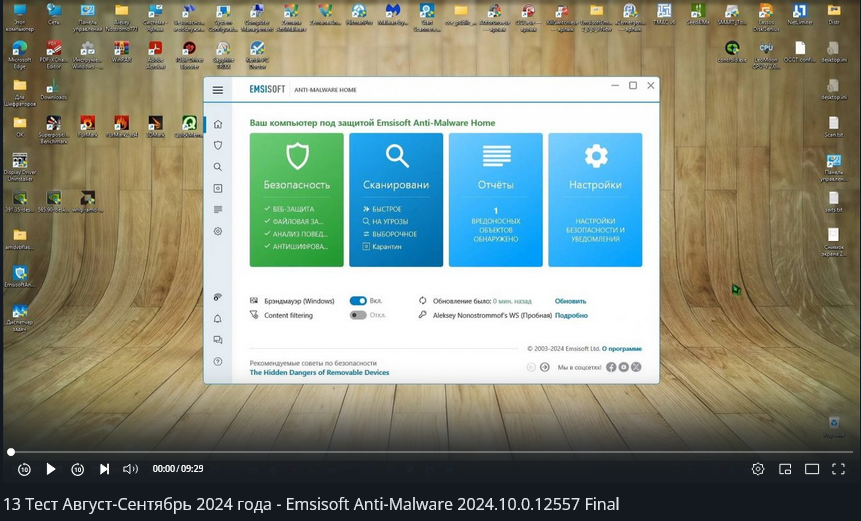Open the Emsisoft hamburger menu

(x=218, y=90)
